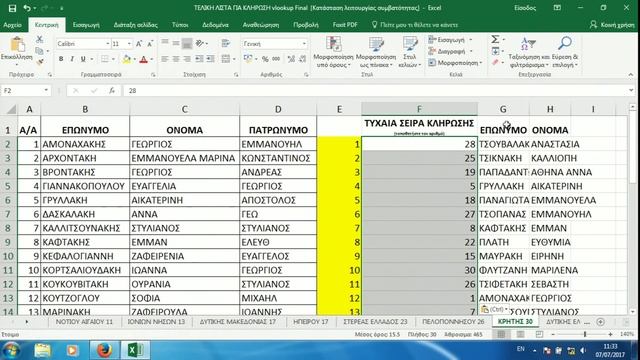Click Κοινή χρήση share button
Screen dimensions: 640x360
[612, 25]
